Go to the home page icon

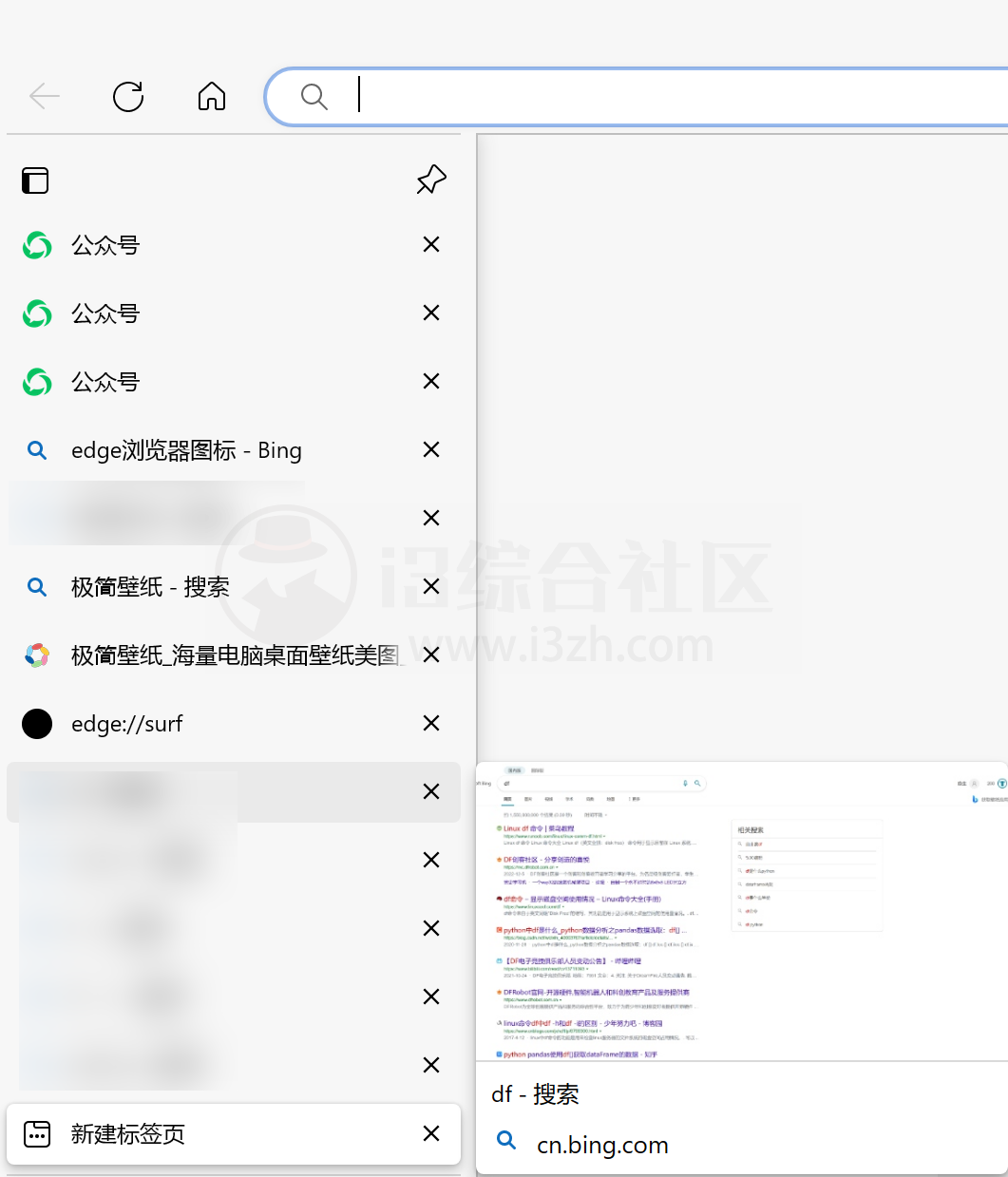tap(212, 96)
